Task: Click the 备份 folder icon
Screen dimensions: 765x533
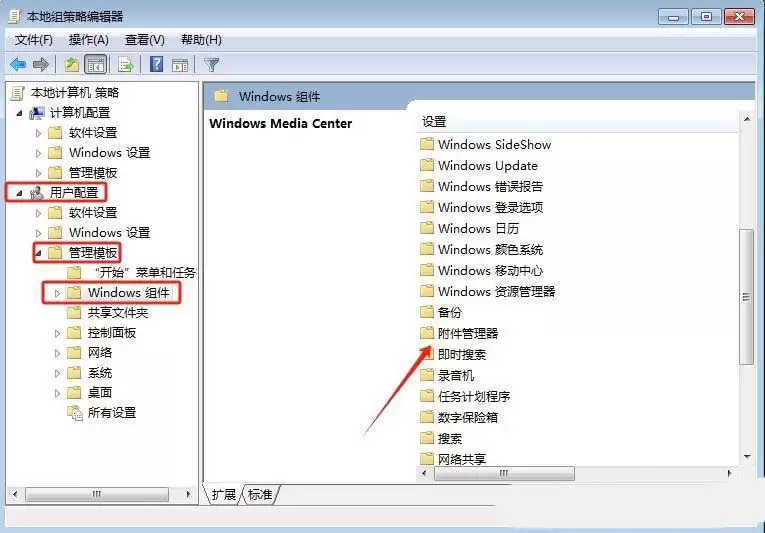Action: click(x=427, y=312)
